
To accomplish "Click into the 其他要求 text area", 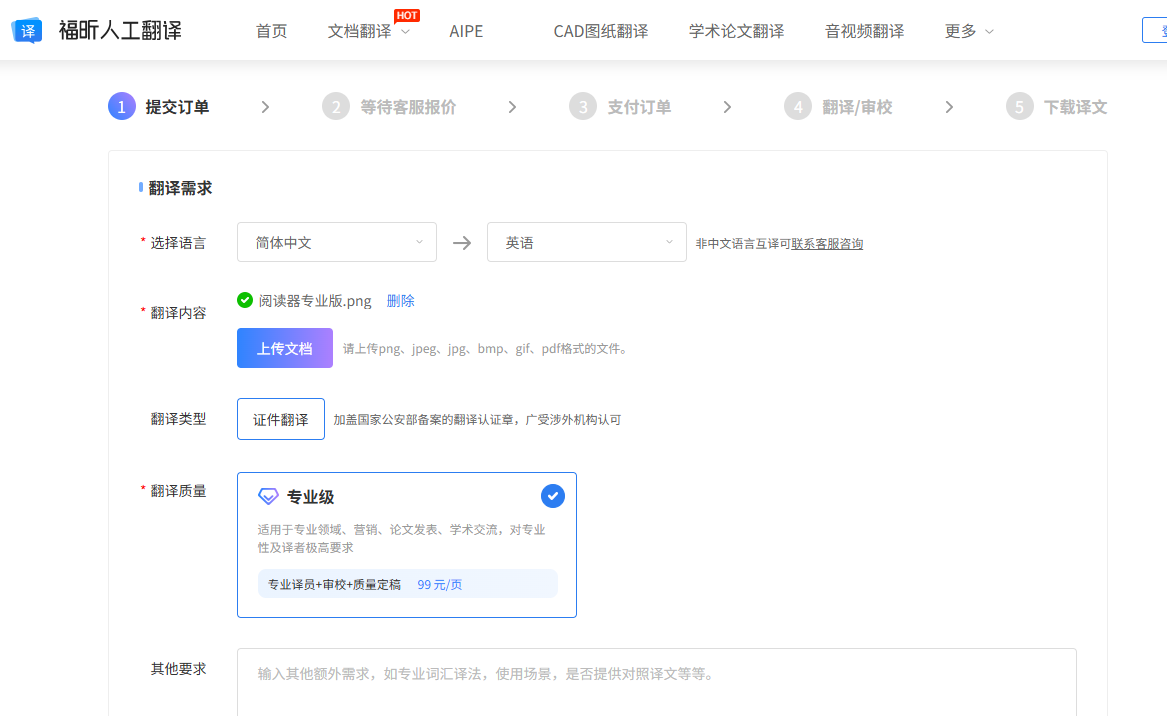I will 656,682.
